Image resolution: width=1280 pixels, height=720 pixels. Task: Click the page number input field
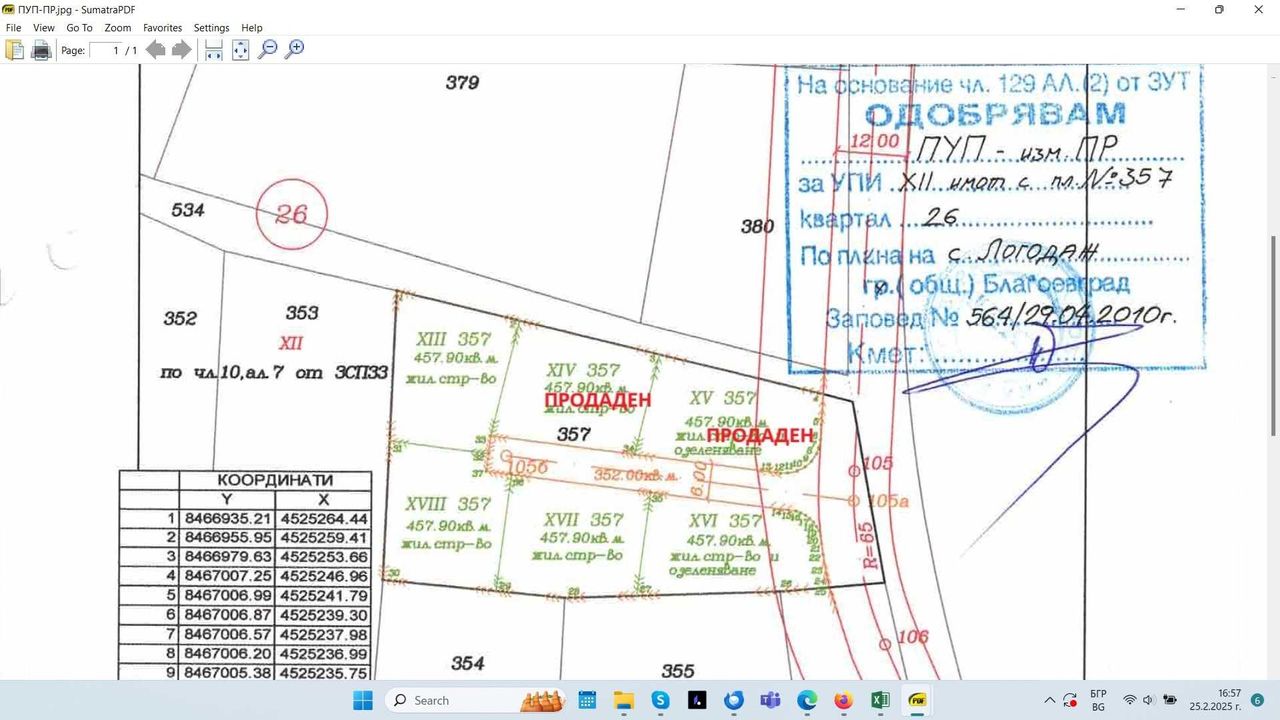point(106,50)
